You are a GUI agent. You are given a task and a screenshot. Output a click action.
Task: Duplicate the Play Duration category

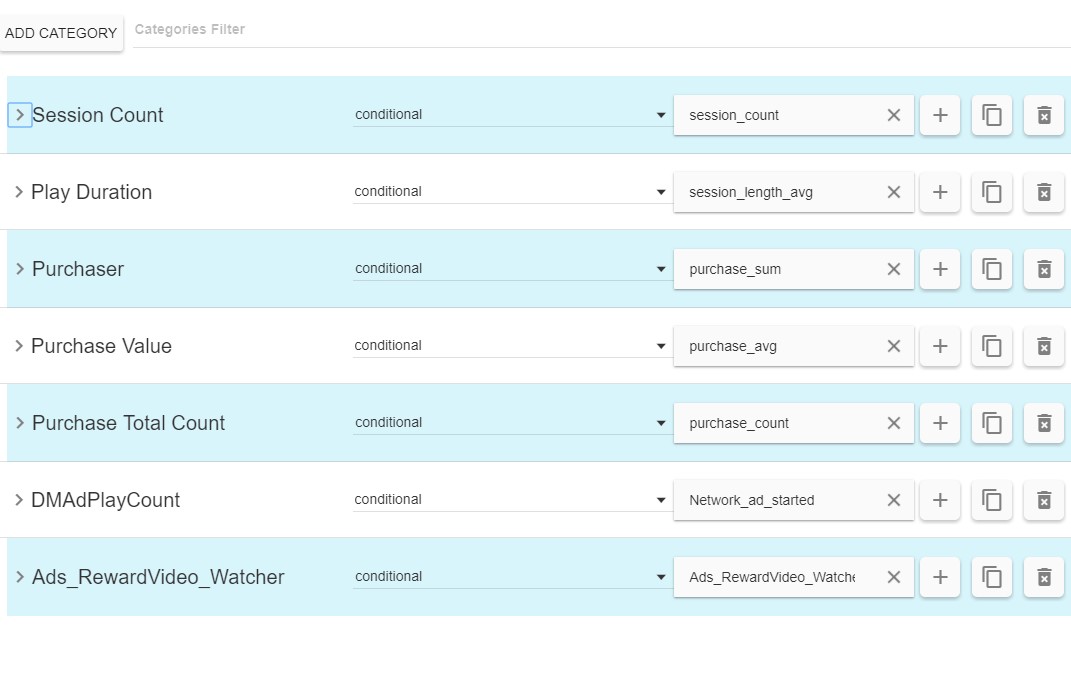[992, 192]
